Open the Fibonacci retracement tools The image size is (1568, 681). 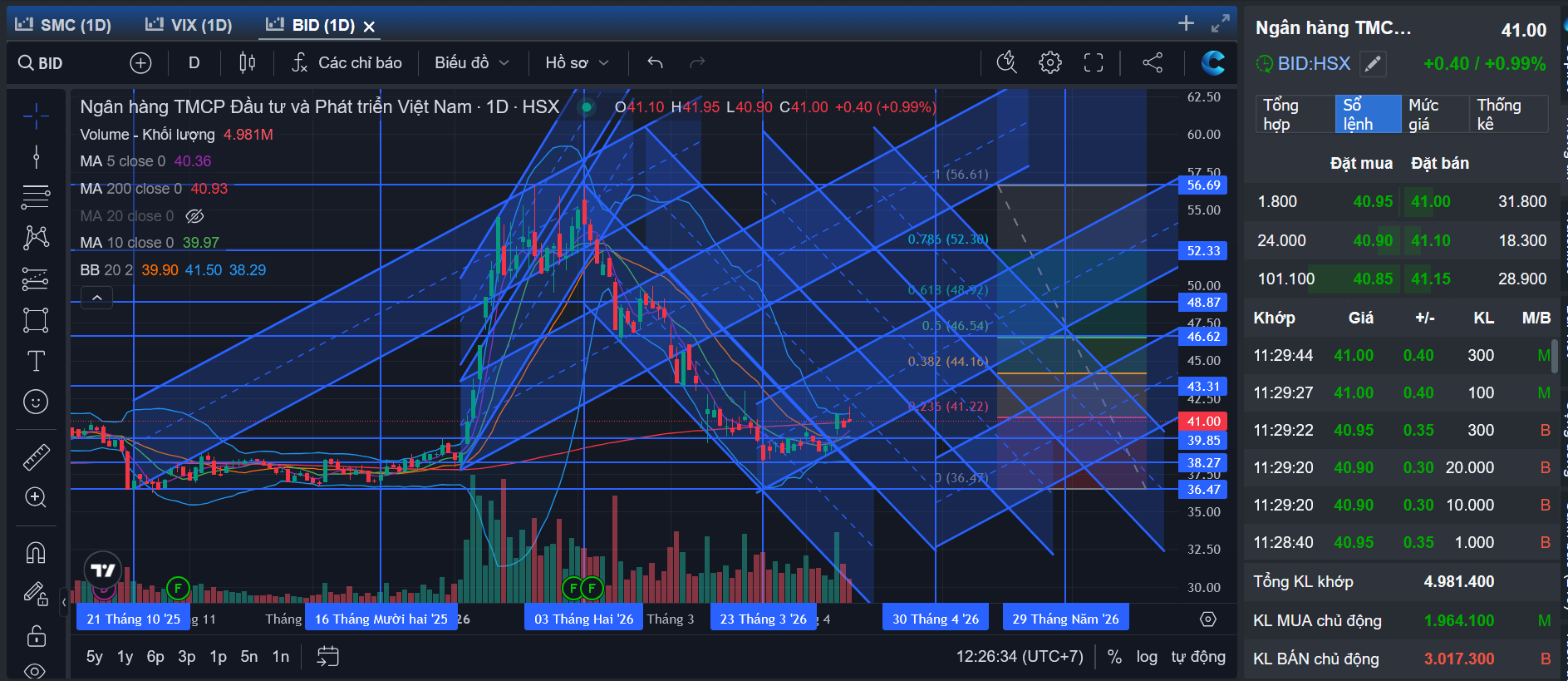click(x=36, y=197)
